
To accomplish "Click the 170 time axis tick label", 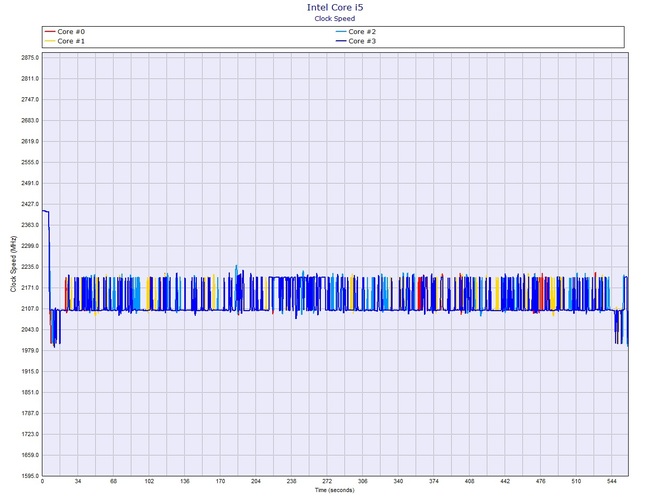I will (x=220, y=481).
